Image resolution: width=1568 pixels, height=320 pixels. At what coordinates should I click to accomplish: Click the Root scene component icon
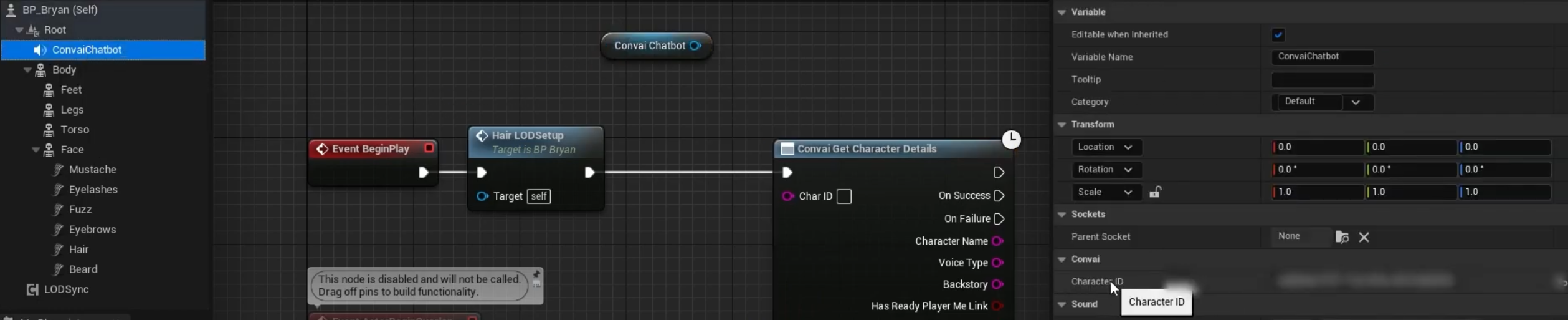[x=34, y=30]
